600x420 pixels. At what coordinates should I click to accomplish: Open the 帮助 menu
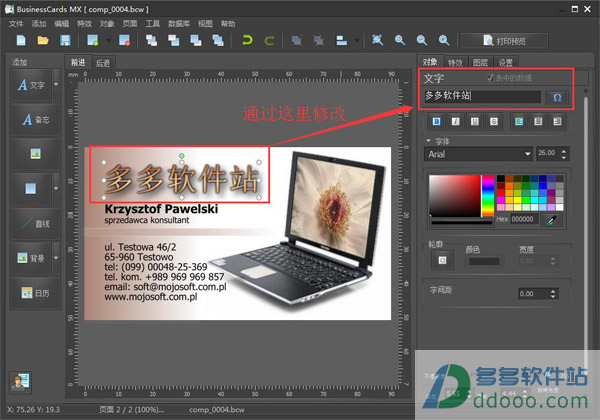[228, 24]
